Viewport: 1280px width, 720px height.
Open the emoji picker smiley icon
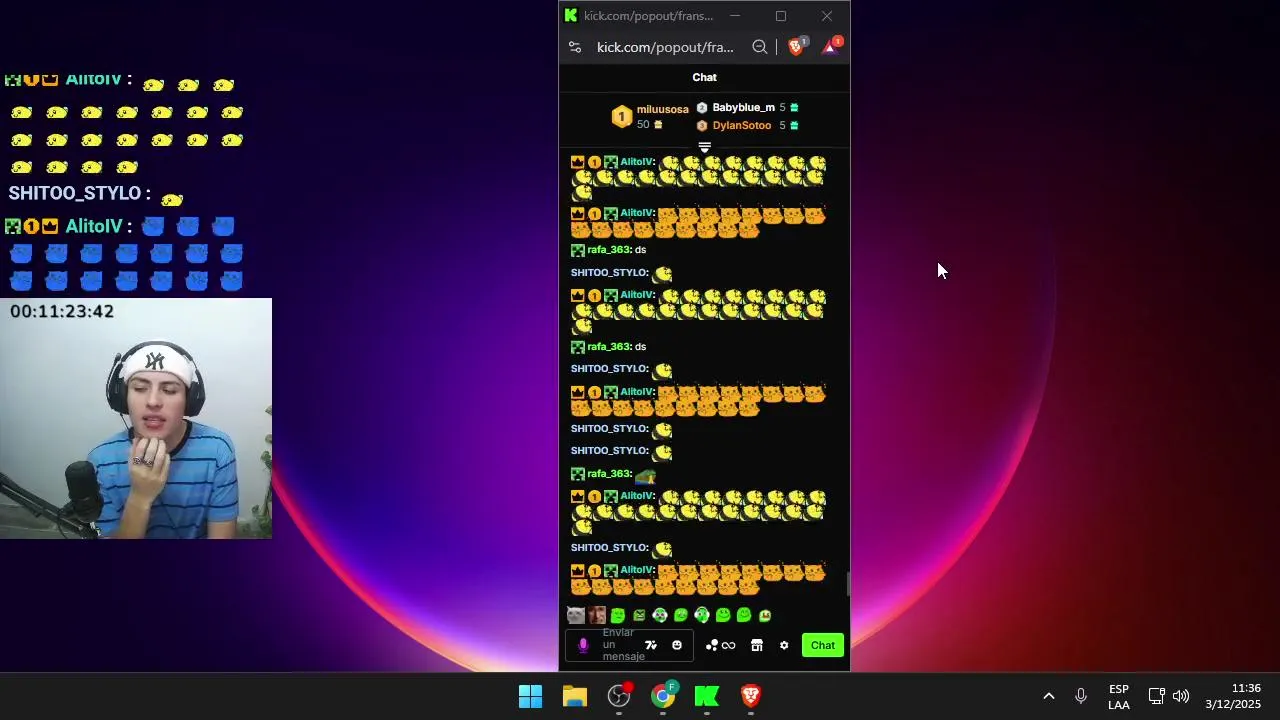(x=677, y=645)
